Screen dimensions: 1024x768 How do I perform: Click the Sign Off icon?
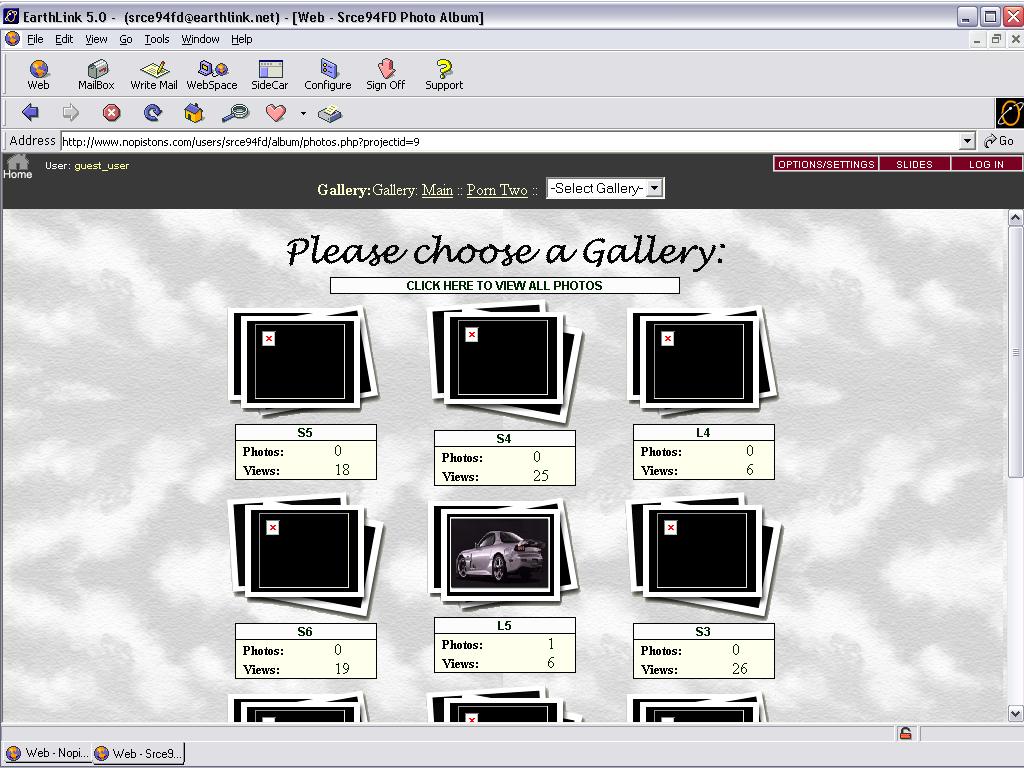point(385,75)
